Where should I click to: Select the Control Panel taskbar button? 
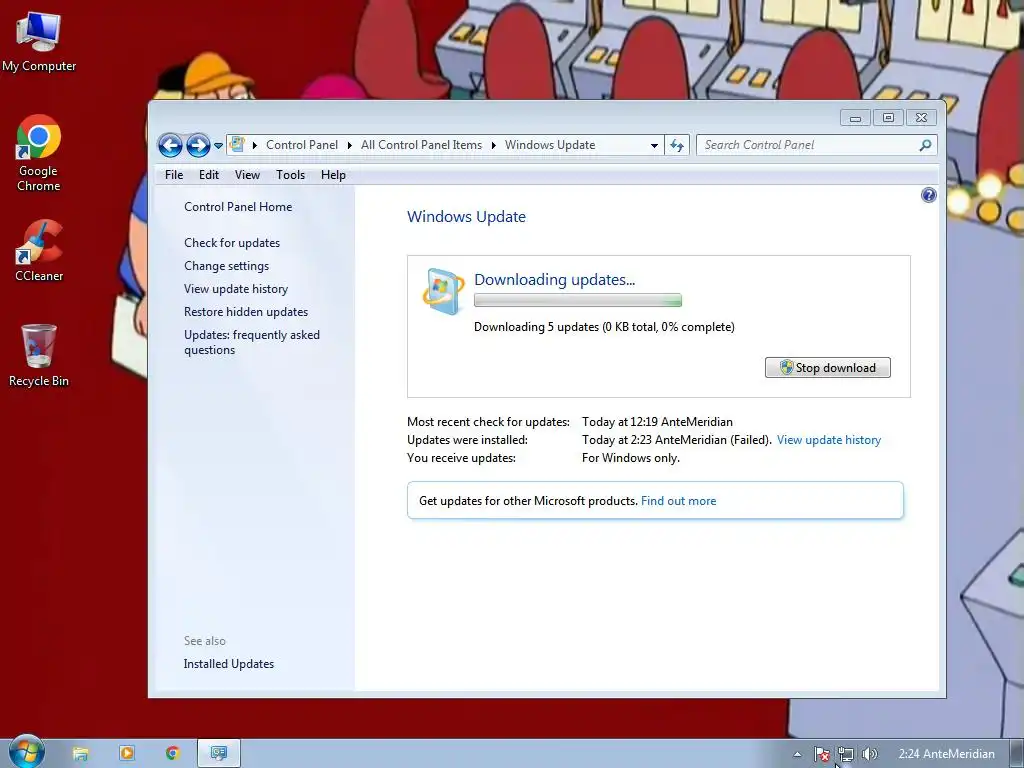coord(219,754)
